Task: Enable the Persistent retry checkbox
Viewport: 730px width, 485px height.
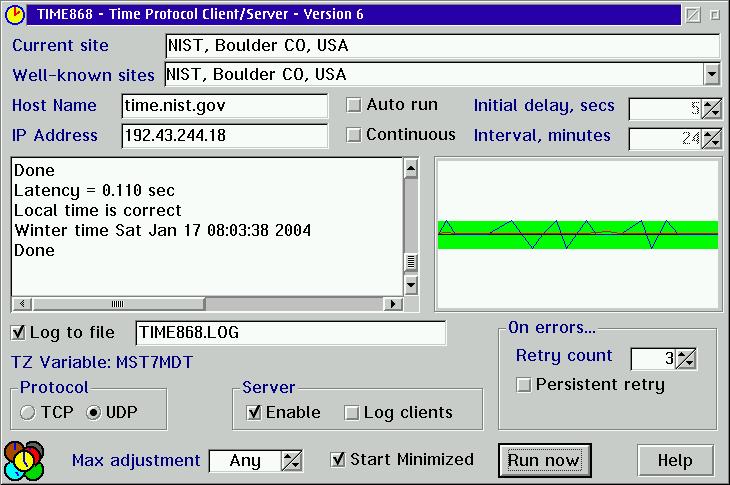Action: [524, 385]
